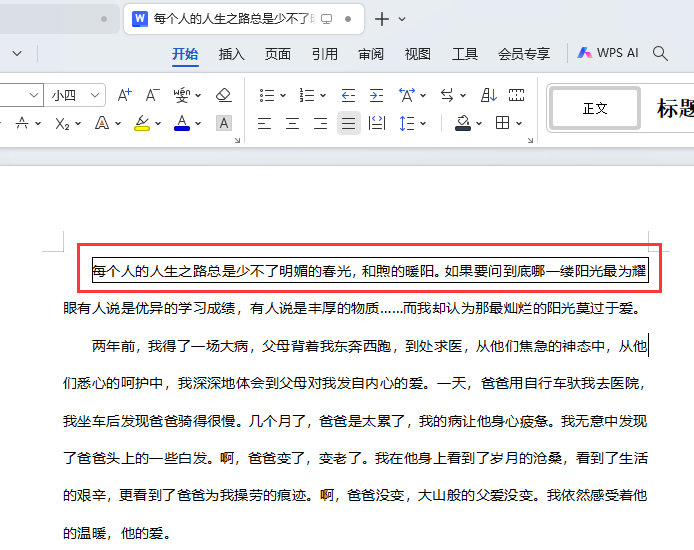694x550 pixels.
Task: Expand bullet list style dropdown
Action: click(283, 96)
